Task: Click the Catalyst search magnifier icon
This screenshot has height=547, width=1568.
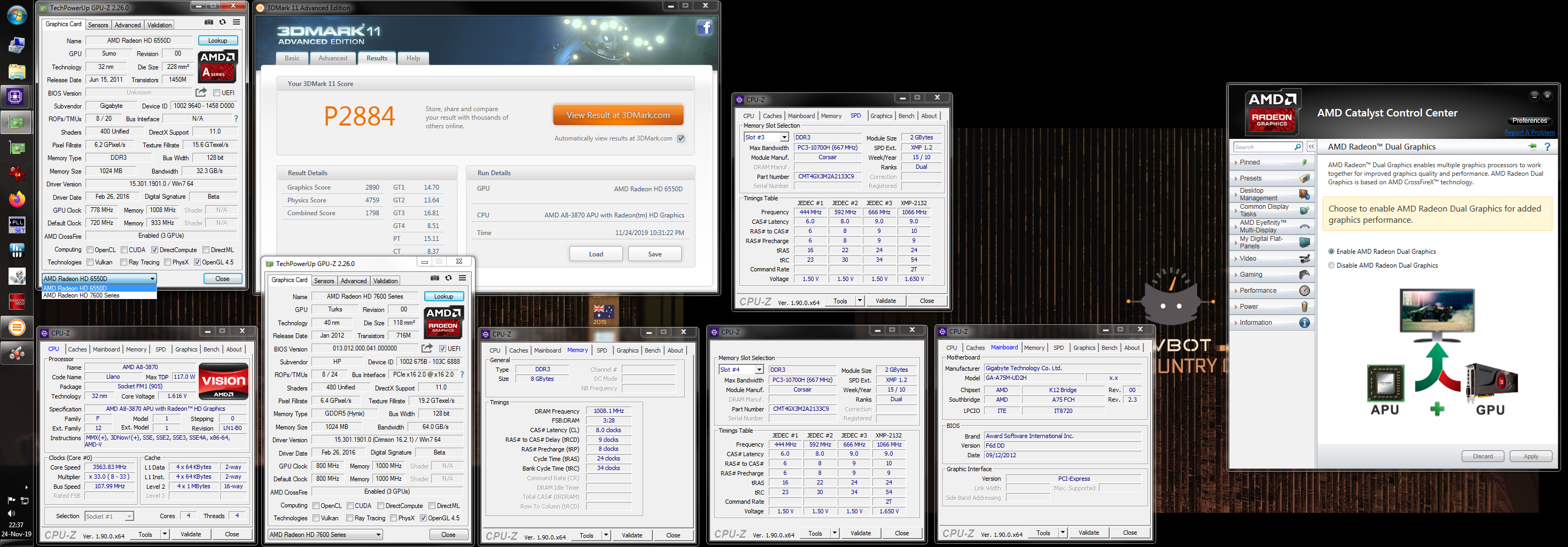Action: click(1297, 147)
